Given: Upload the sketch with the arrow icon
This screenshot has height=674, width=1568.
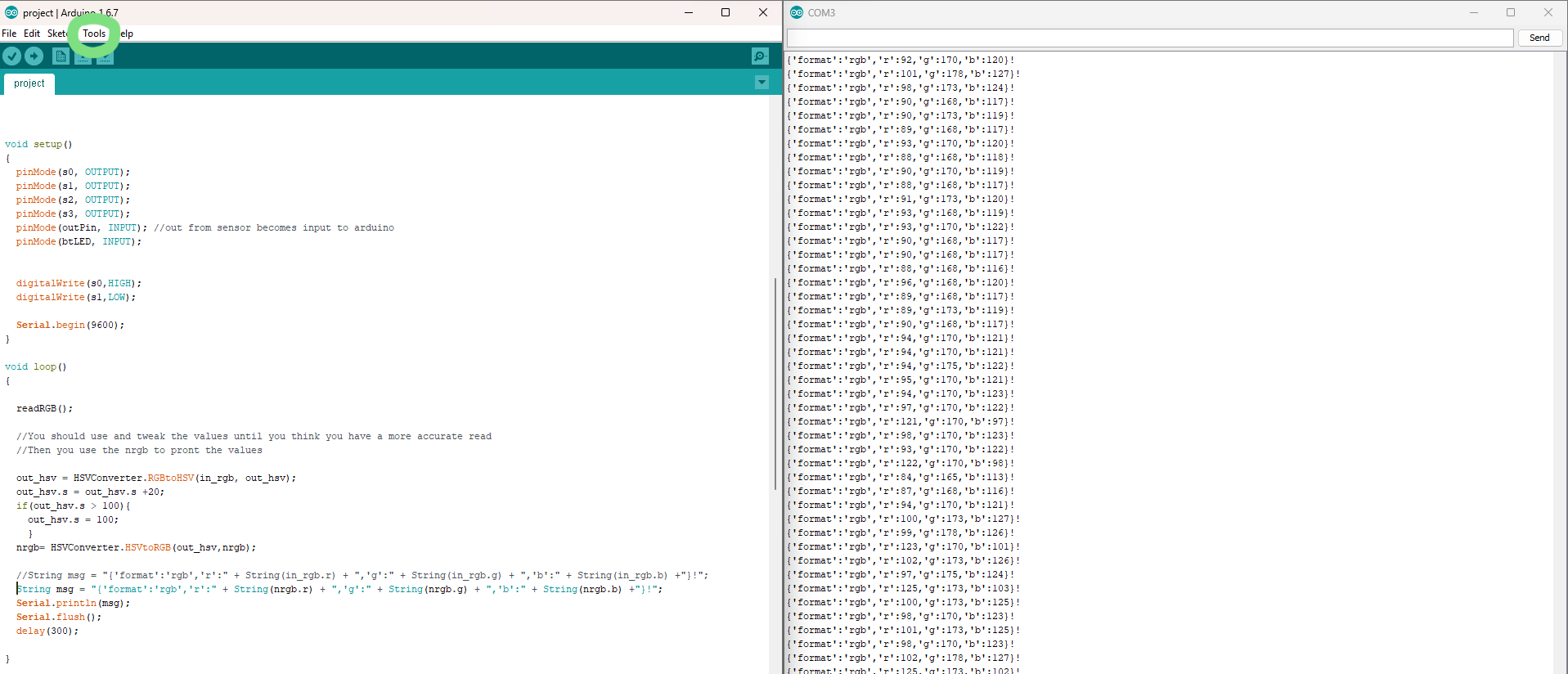Looking at the screenshot, I should [34, 56].
